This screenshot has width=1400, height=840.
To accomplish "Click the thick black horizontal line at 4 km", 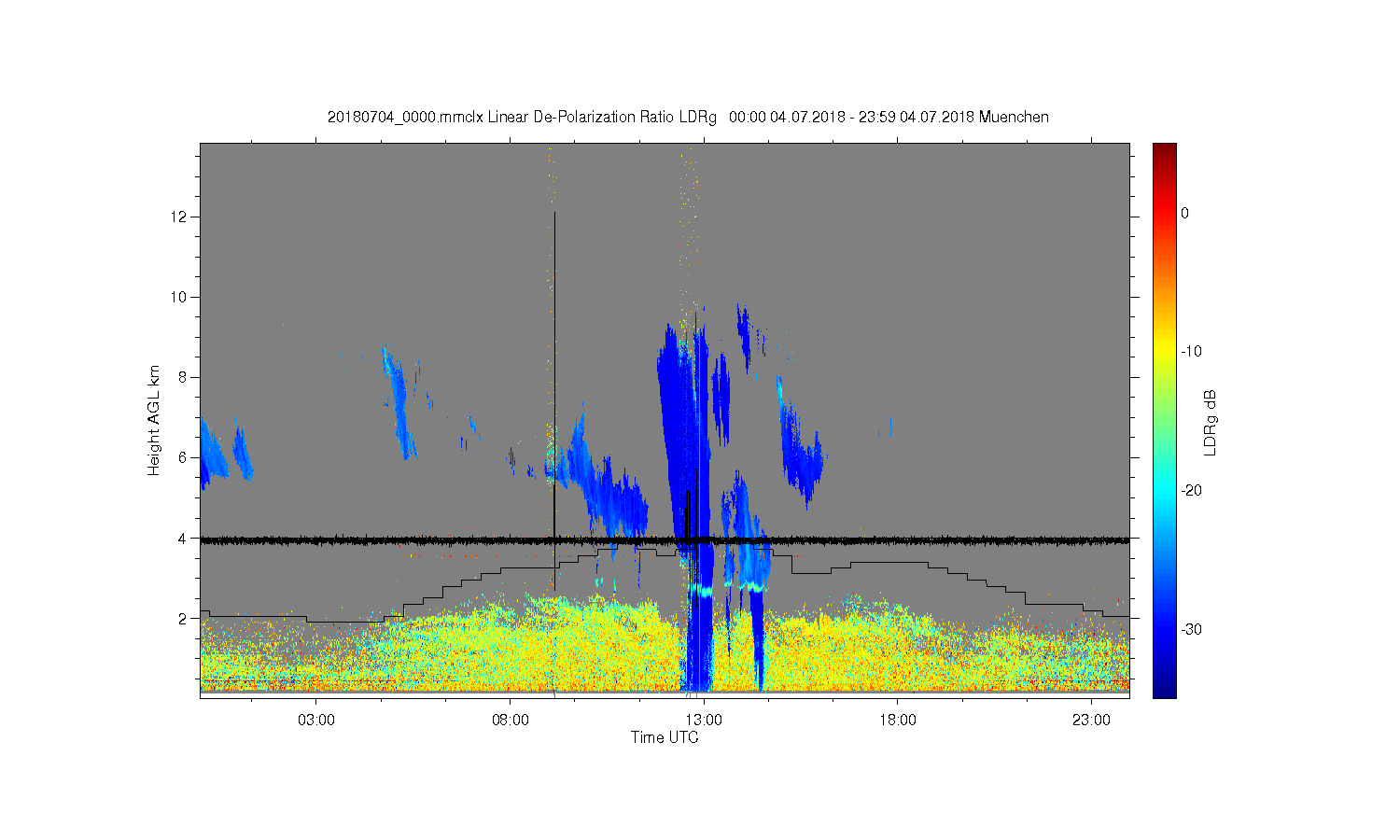I will 665,540.
